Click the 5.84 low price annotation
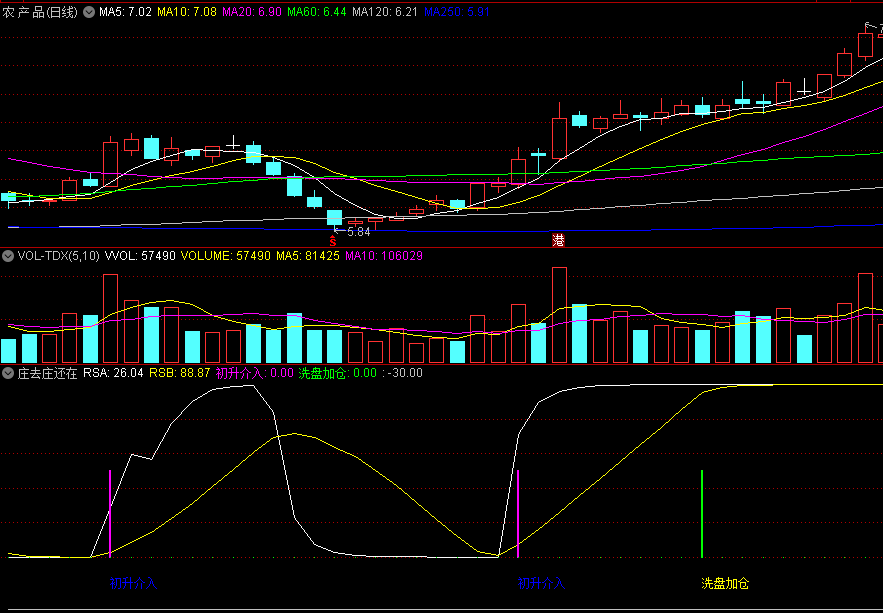Screen dimensions: 883x613 (359, 231)
